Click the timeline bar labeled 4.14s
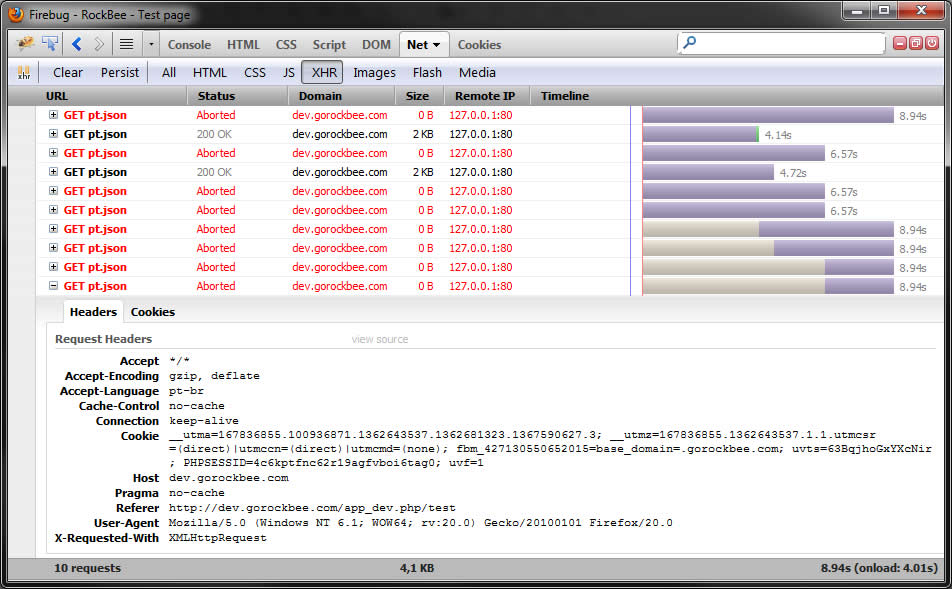This screenshot has height=589, width=952. point(701,134)
